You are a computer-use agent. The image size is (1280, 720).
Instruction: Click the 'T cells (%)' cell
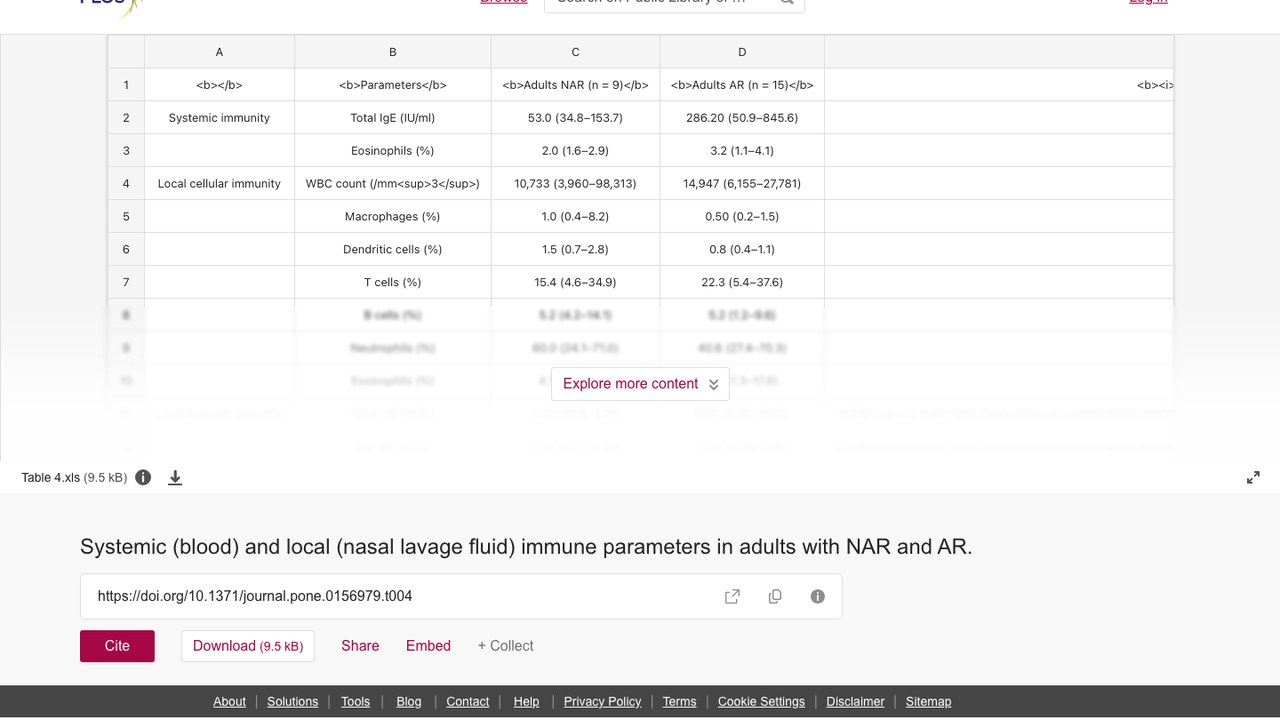[393, 283]
